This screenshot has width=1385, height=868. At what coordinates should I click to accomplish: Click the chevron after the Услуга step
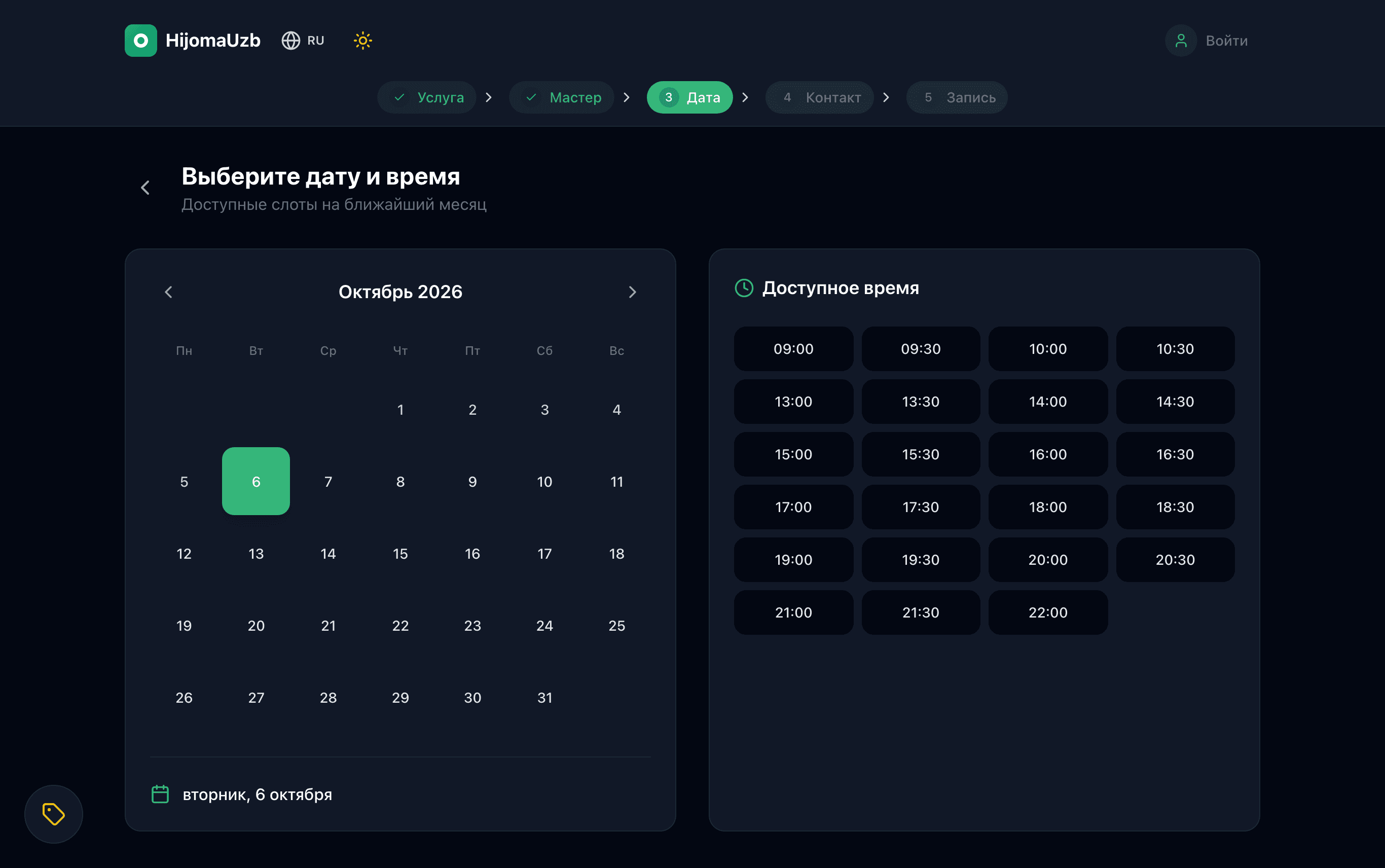pyautogui.click(x=489, y=97)
